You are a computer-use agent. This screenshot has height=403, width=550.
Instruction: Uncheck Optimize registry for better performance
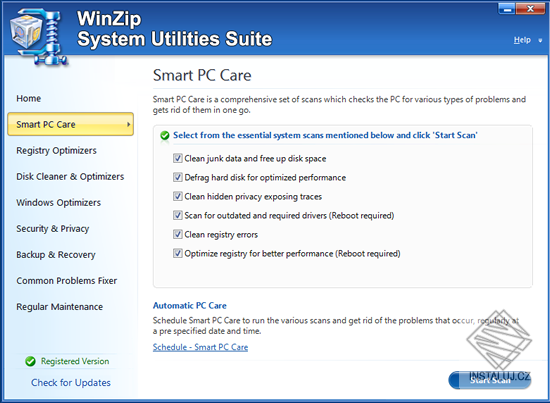pyautogui.click(x=178, y=253)
